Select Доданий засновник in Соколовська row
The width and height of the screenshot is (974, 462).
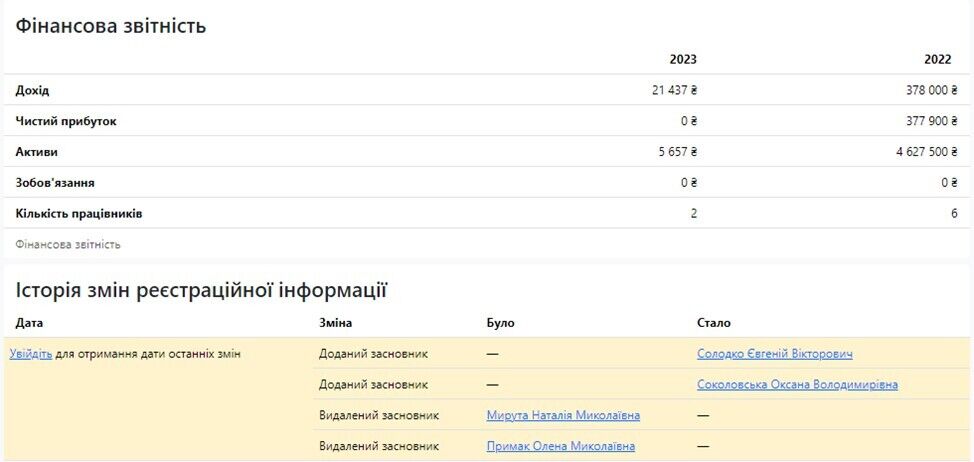point(373,384)
